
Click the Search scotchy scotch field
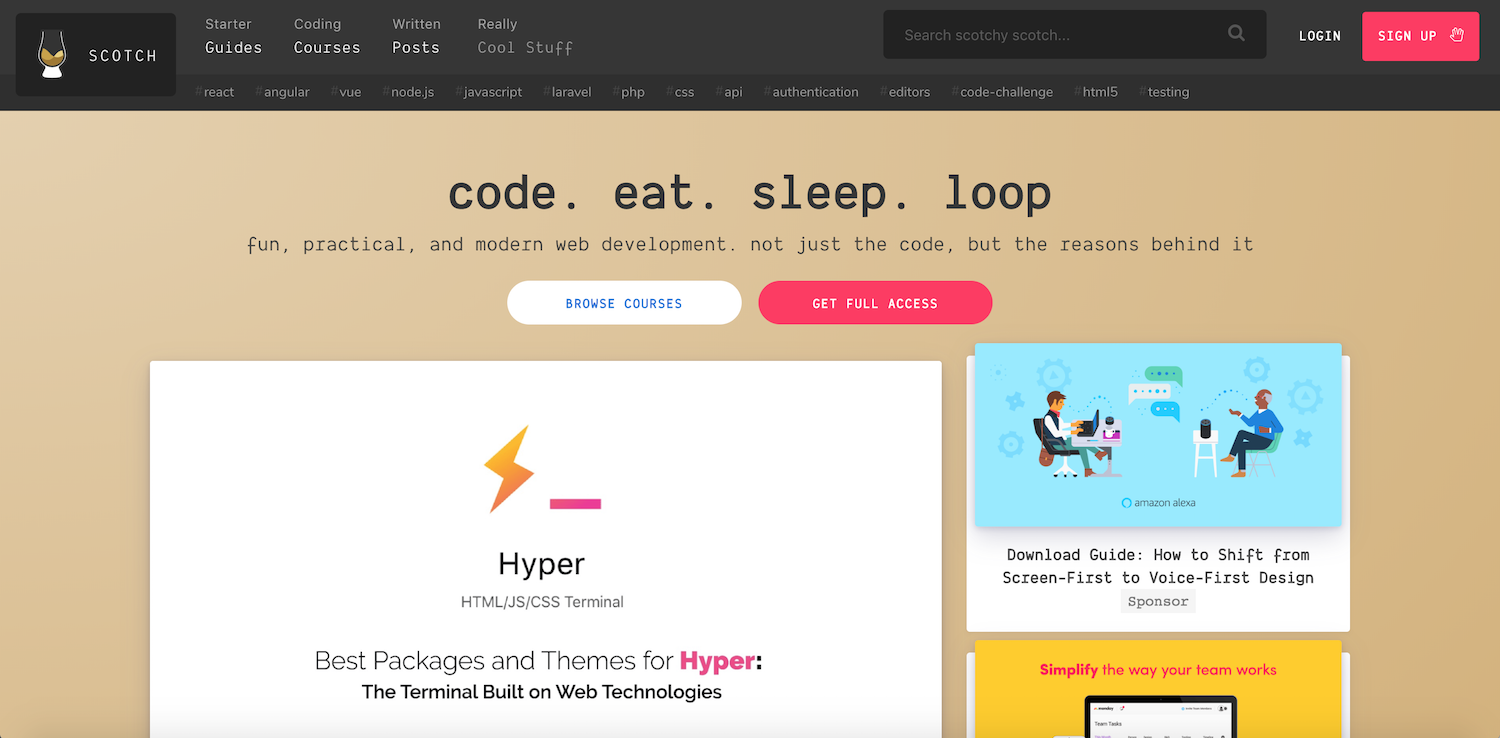(x=1075, y=35)
